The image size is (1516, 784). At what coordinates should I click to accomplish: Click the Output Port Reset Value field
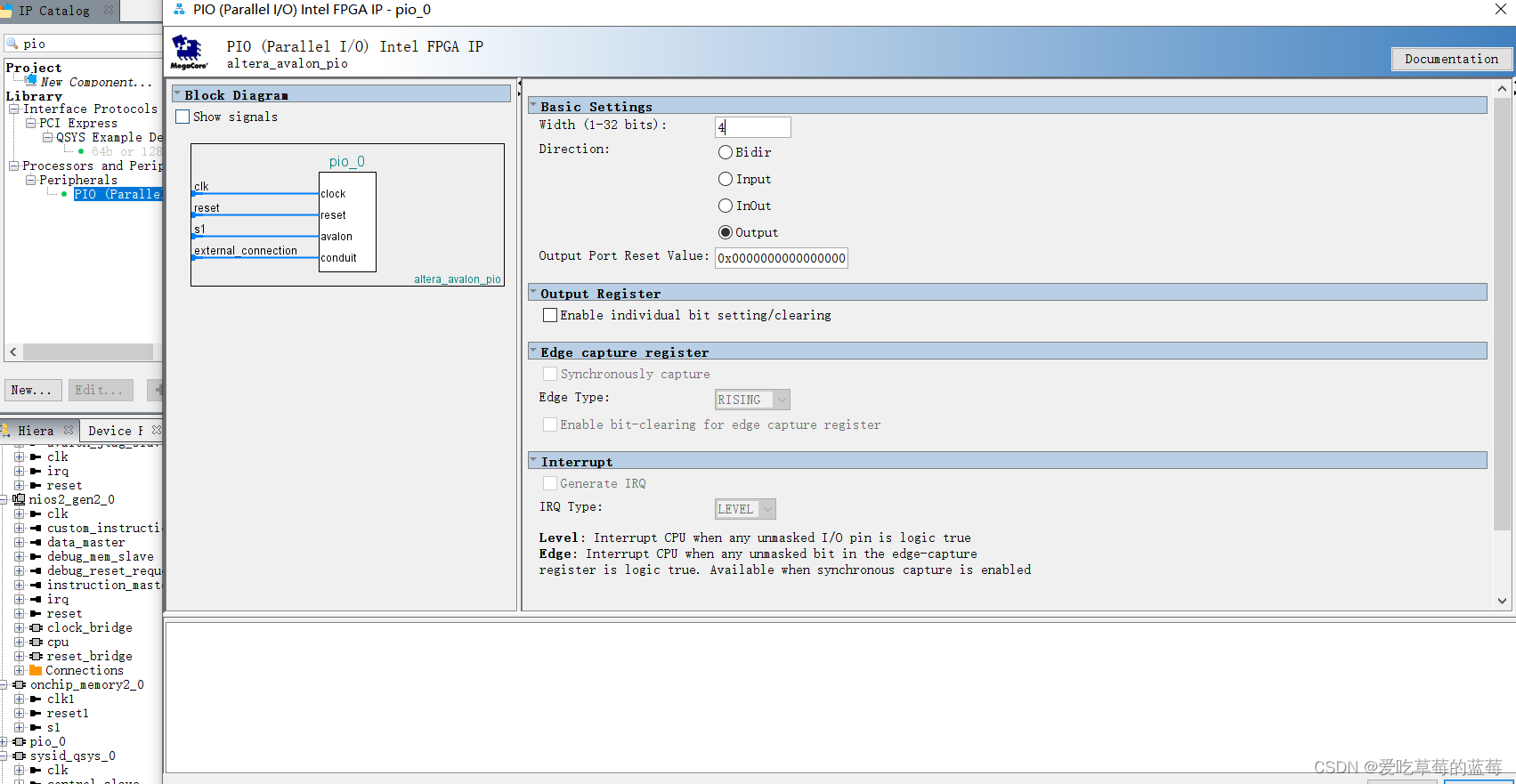pyautogui.click(x=782, y=258)
